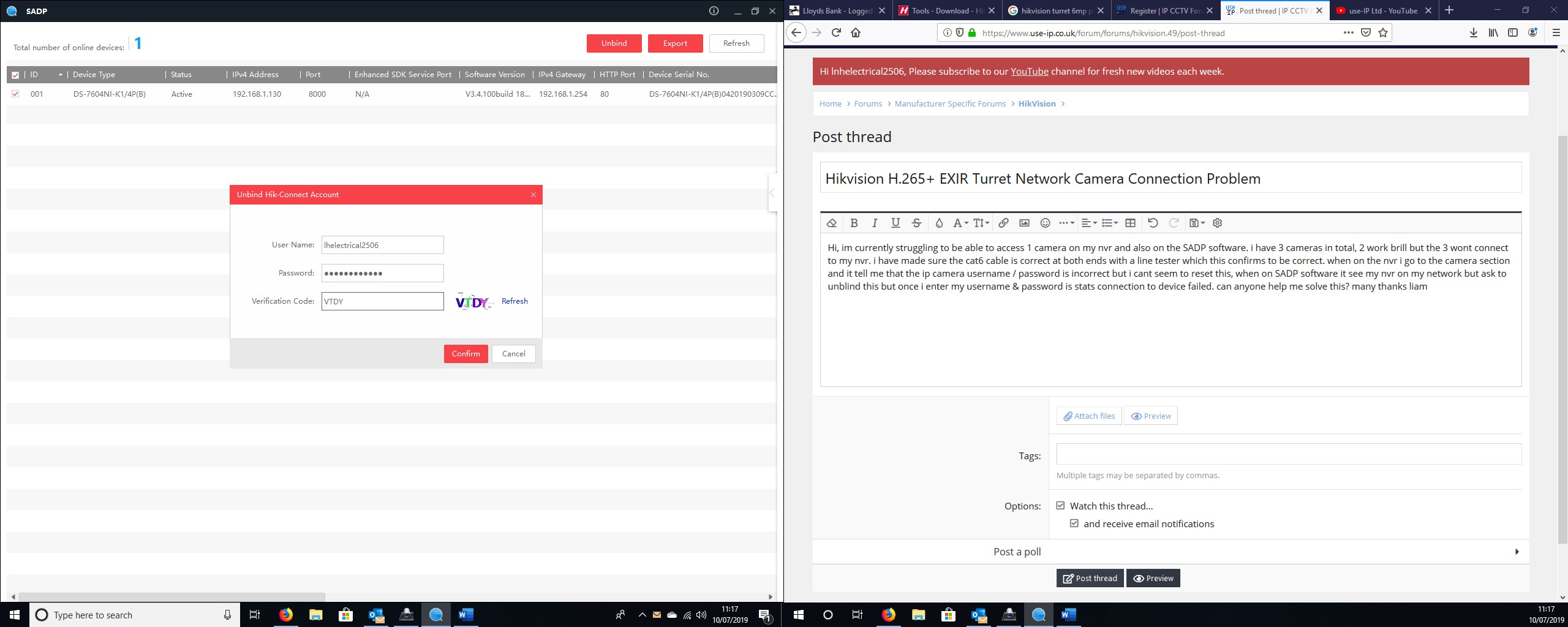Viewport: 1568px width, 627px height.
Task: Click the strikethrough formatting icon
Action: [x=916, y=223]
